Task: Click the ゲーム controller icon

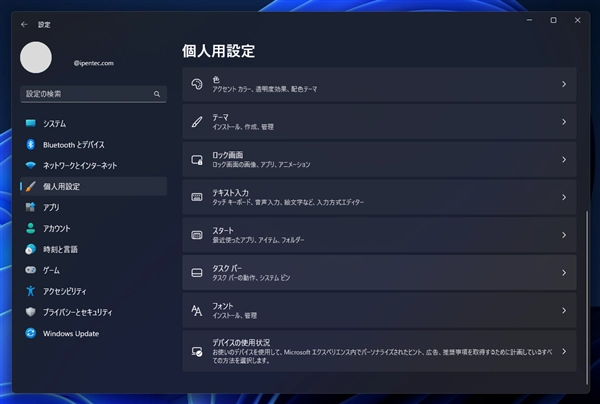Action: tap(31, 270)
